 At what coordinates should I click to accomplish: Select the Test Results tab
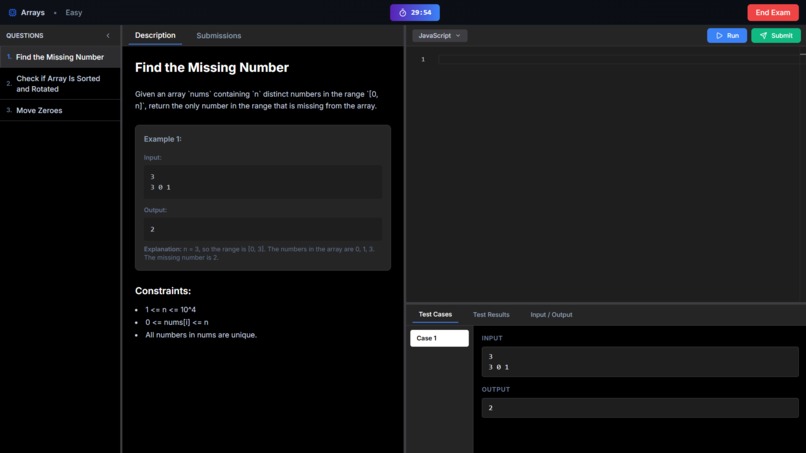pos(491,314)
